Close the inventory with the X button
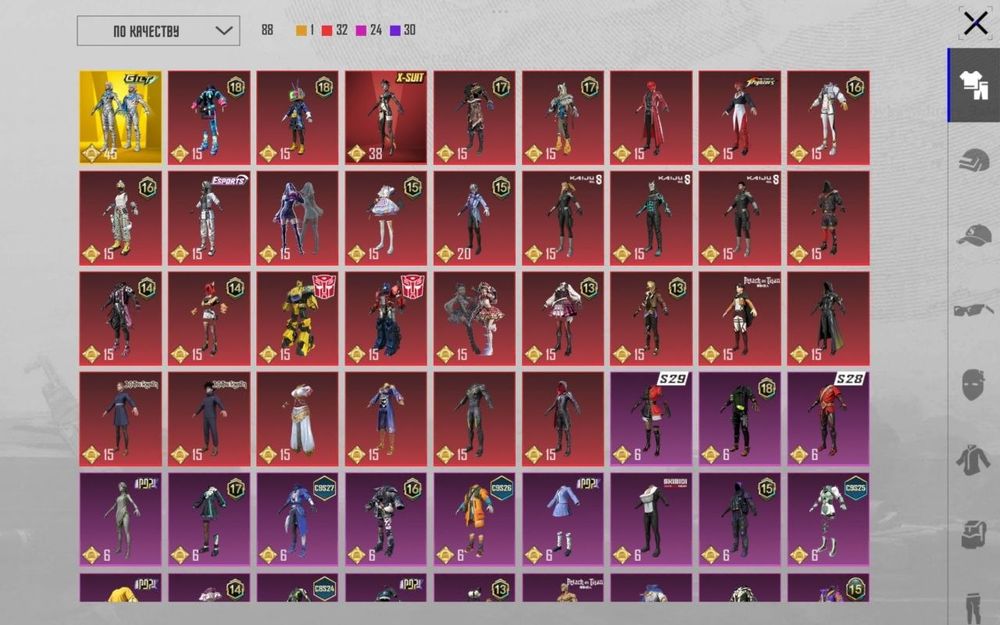1000x625 pixels. point(975,24)
